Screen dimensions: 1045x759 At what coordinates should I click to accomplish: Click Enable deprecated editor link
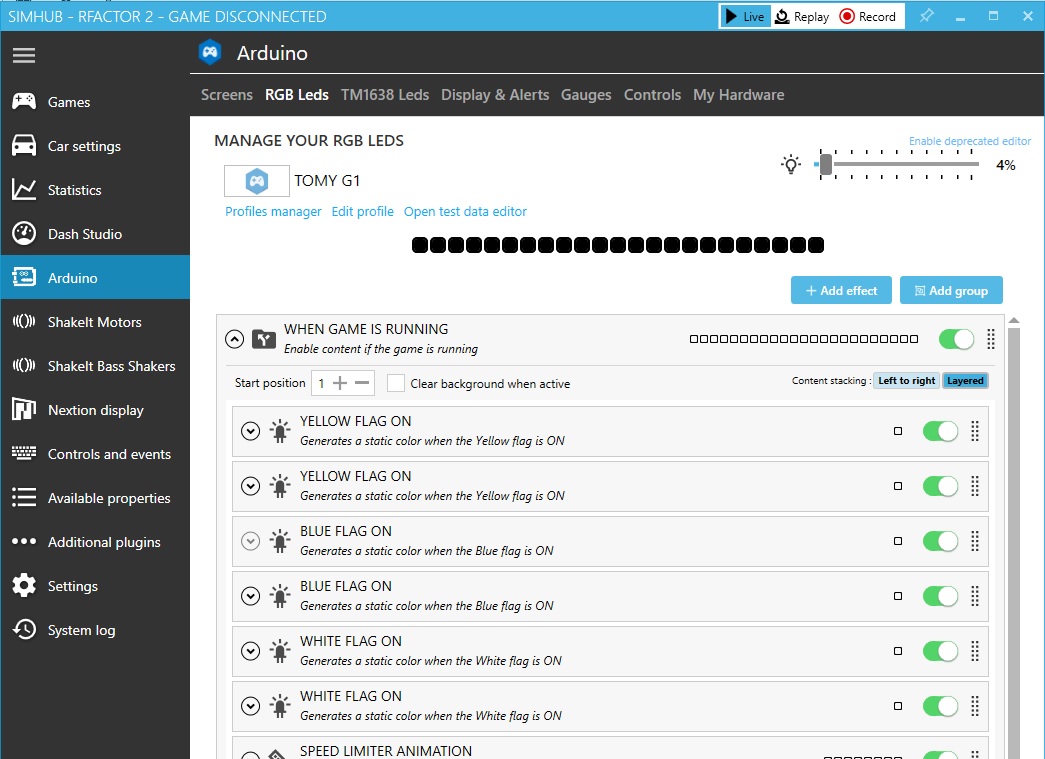[970, 141]
